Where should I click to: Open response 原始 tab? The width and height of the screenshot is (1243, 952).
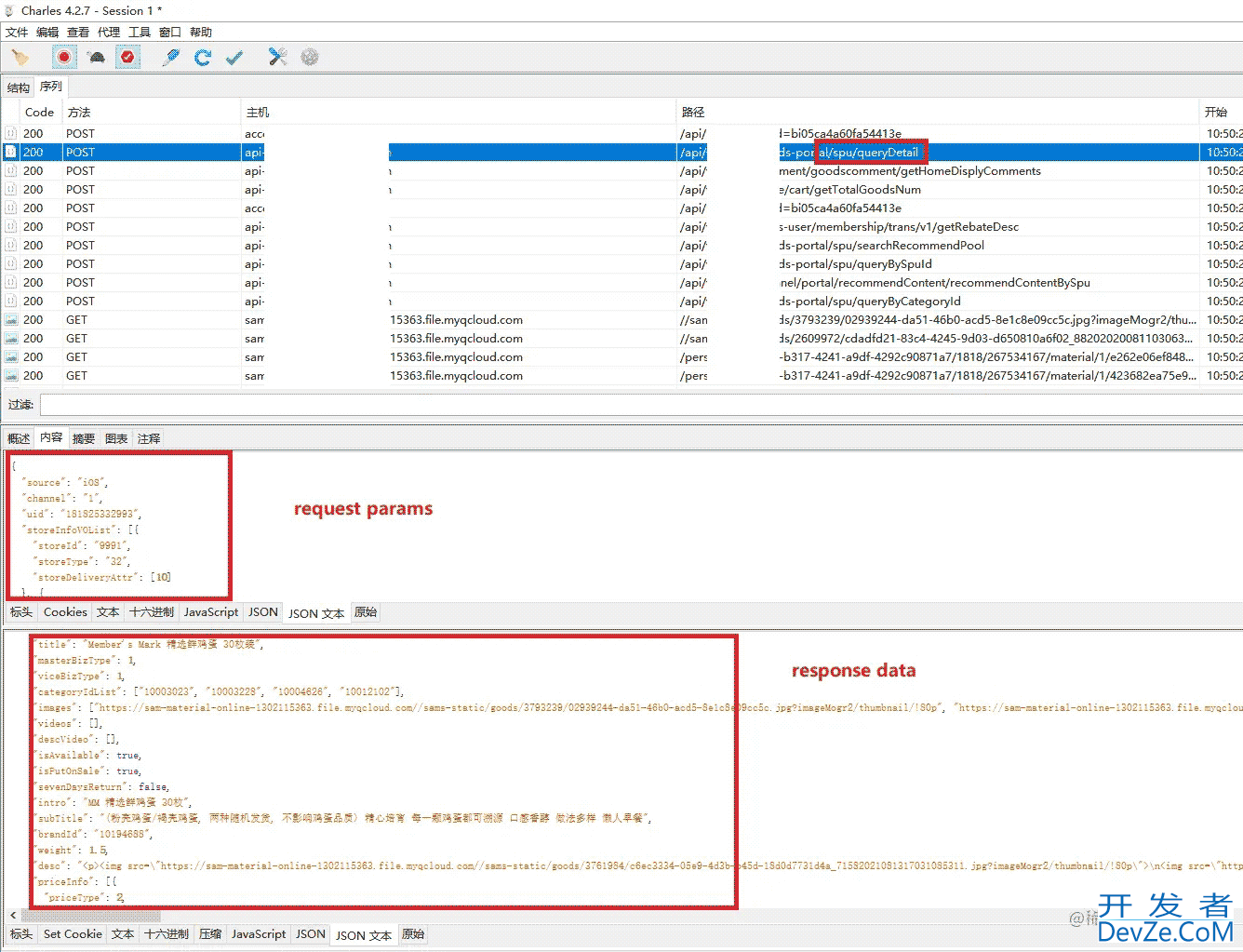413,934
